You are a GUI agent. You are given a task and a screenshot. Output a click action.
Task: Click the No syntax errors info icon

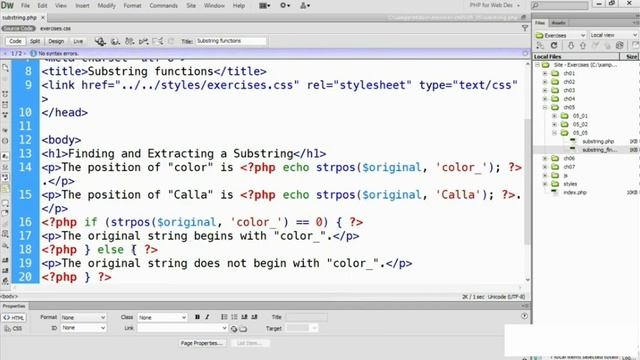(x=33, y=53)
